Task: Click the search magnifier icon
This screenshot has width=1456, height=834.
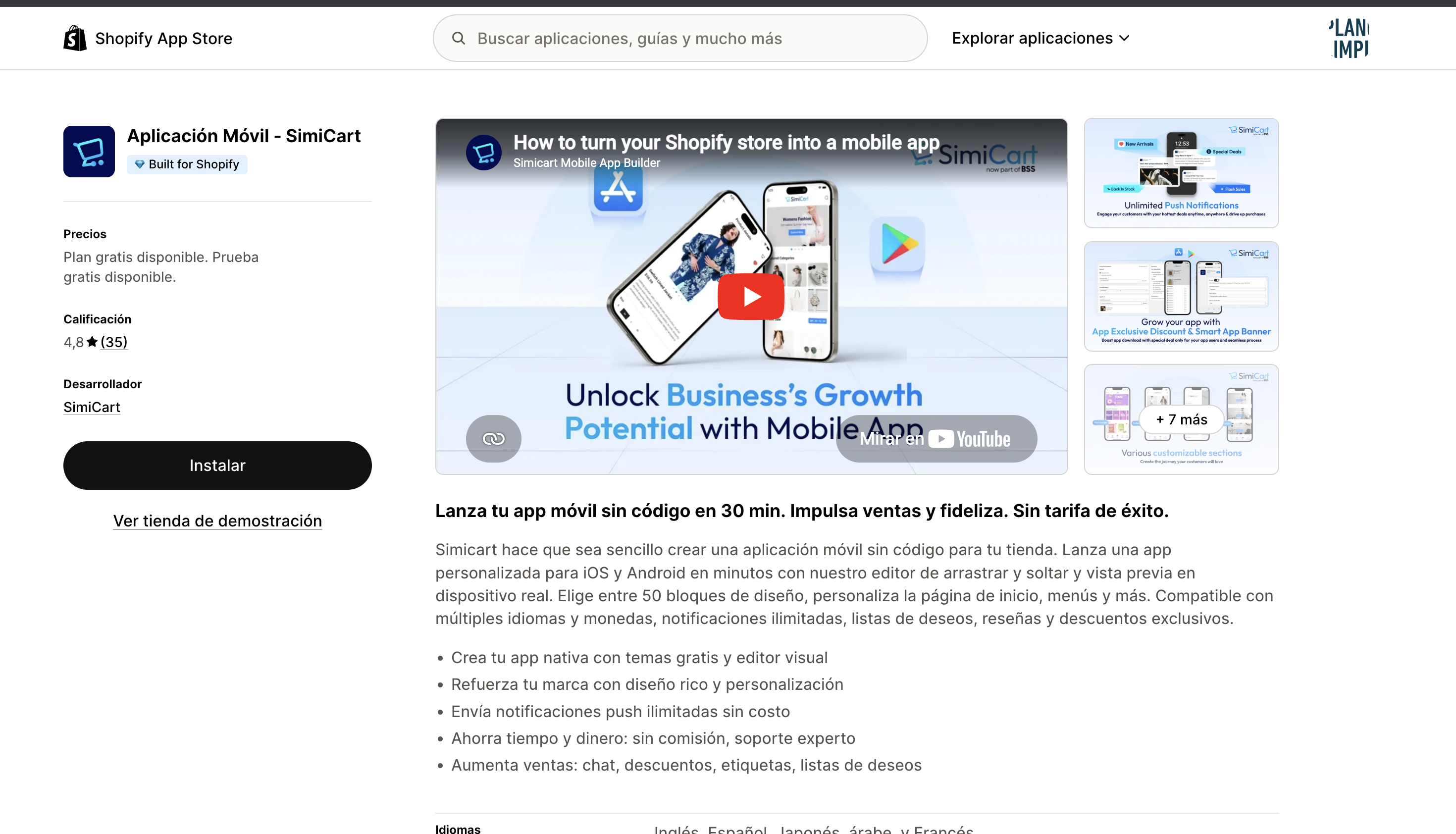Action: (x=458, y=38)
